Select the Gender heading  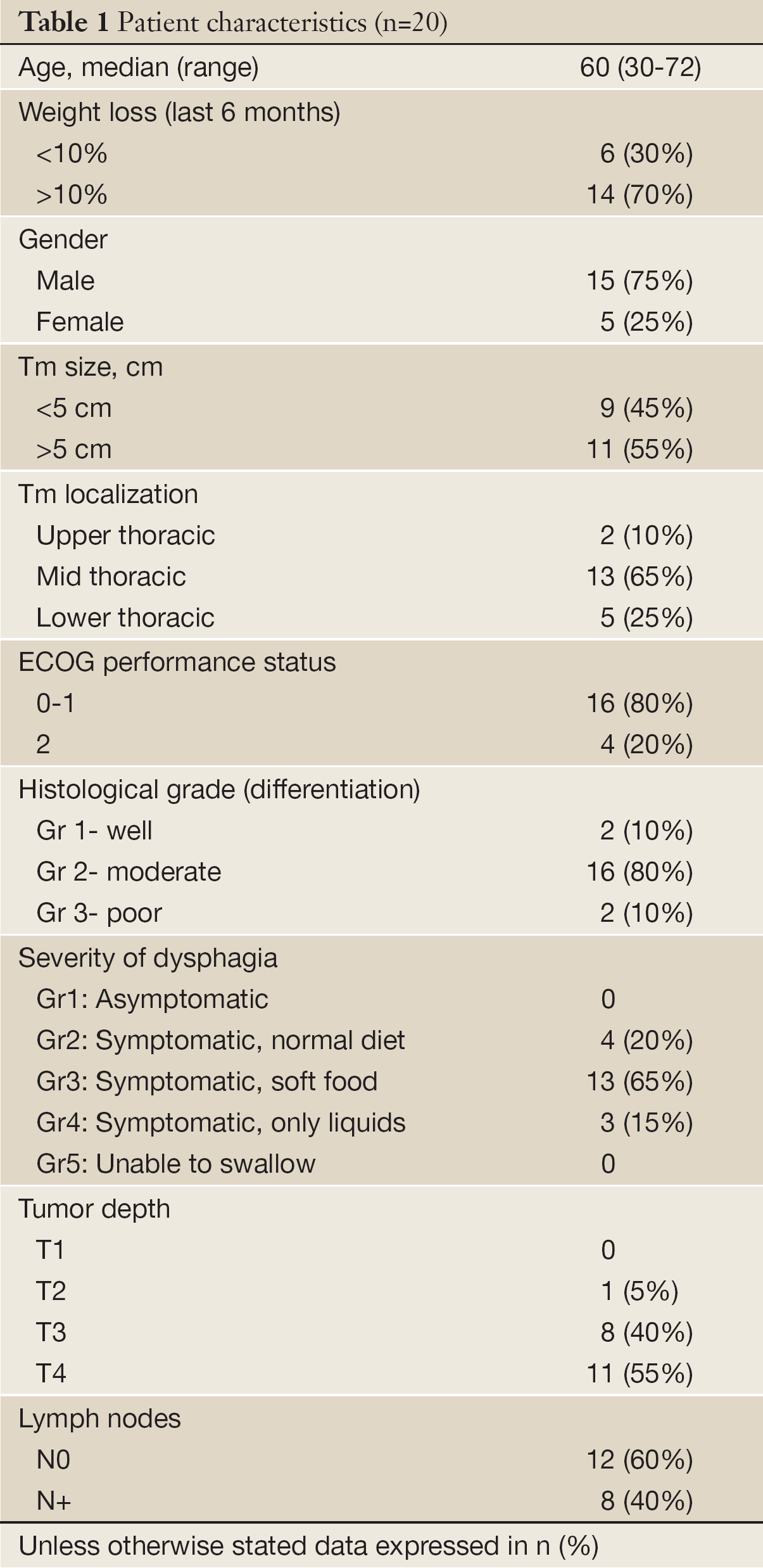click(x=63, y=239)
